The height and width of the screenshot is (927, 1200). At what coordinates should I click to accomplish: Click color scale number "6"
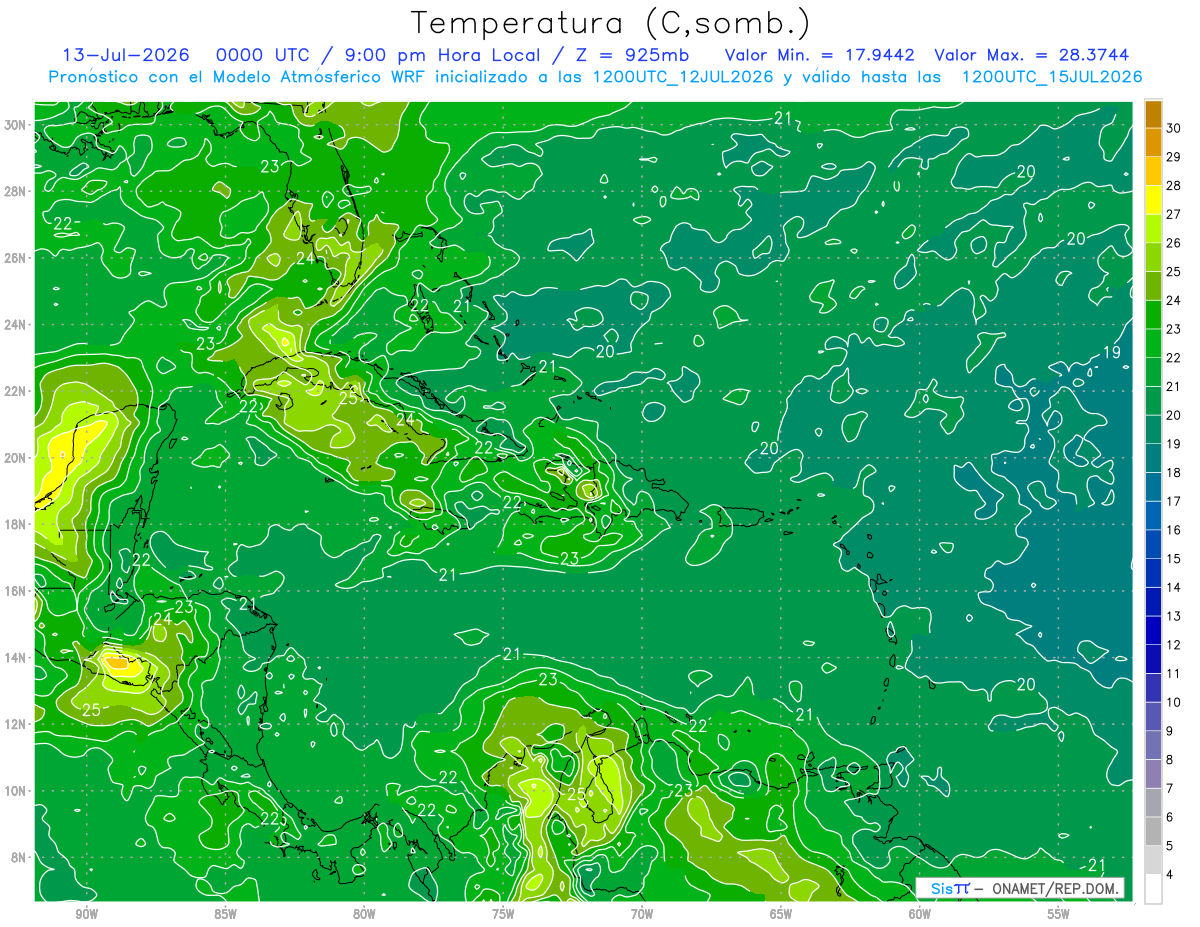click(x=1170, y=817)
